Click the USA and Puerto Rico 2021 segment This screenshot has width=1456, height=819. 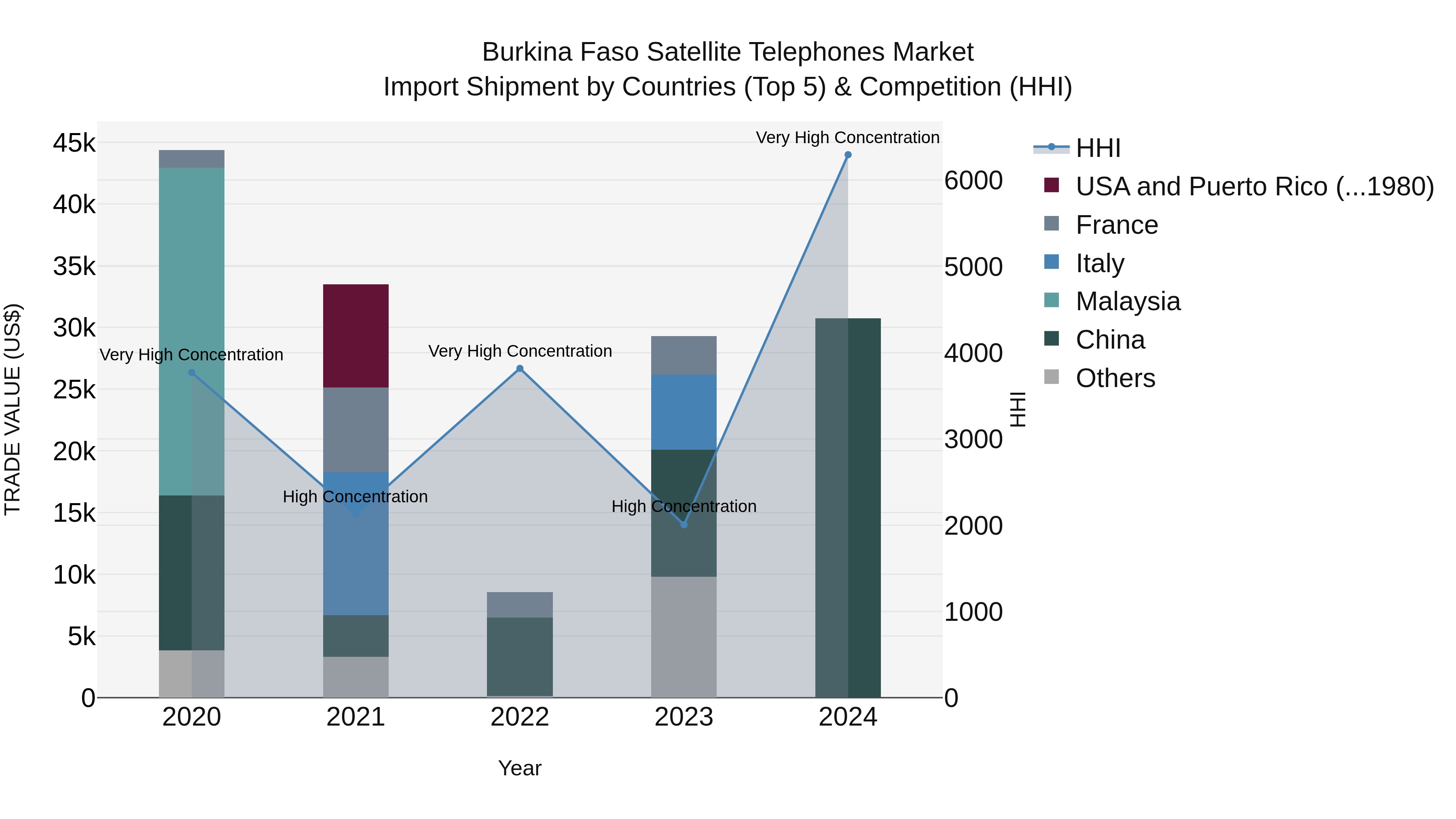[356, 336]
